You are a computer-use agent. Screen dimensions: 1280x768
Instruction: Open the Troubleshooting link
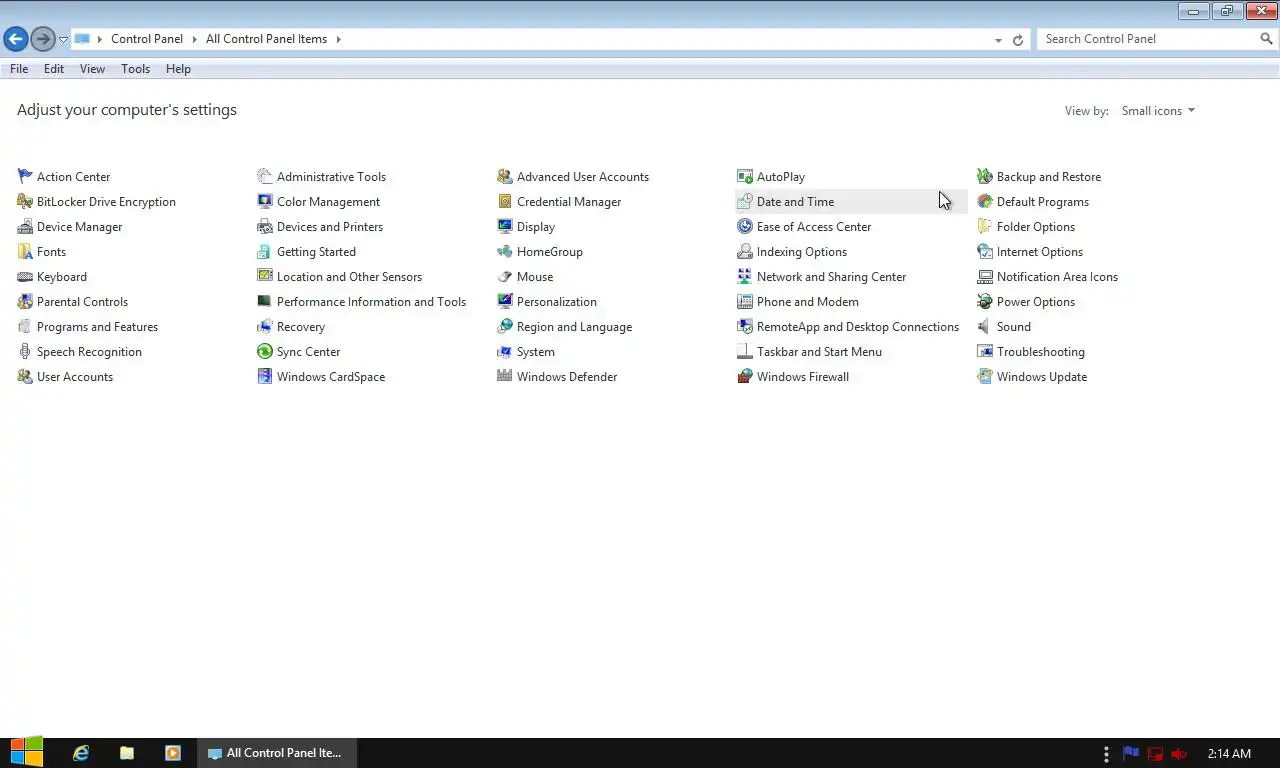[1040, 352]
